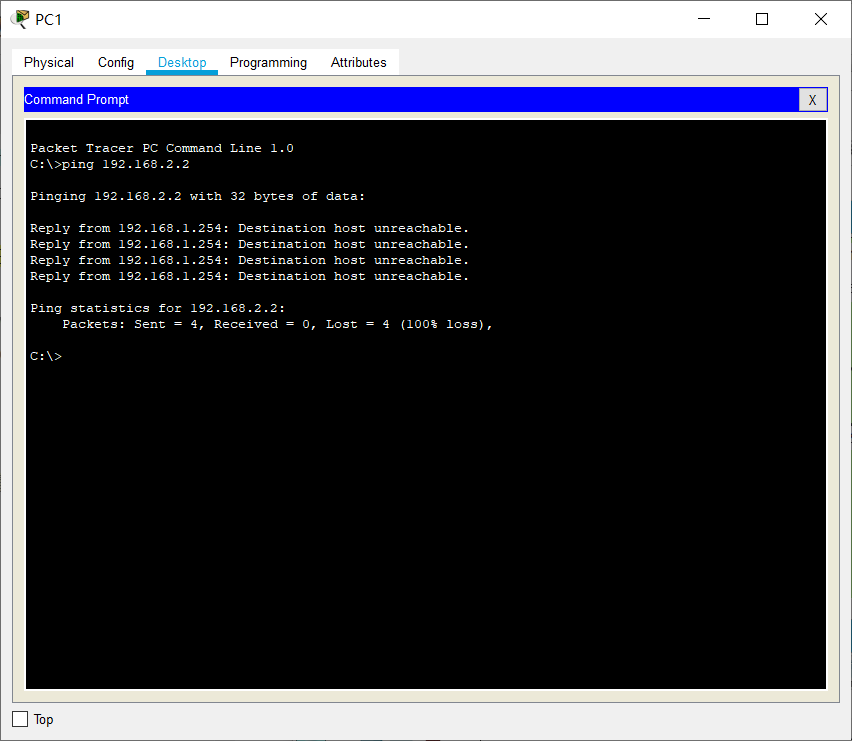Open the Config tab

pyautogui.click(x=116, y=62)
